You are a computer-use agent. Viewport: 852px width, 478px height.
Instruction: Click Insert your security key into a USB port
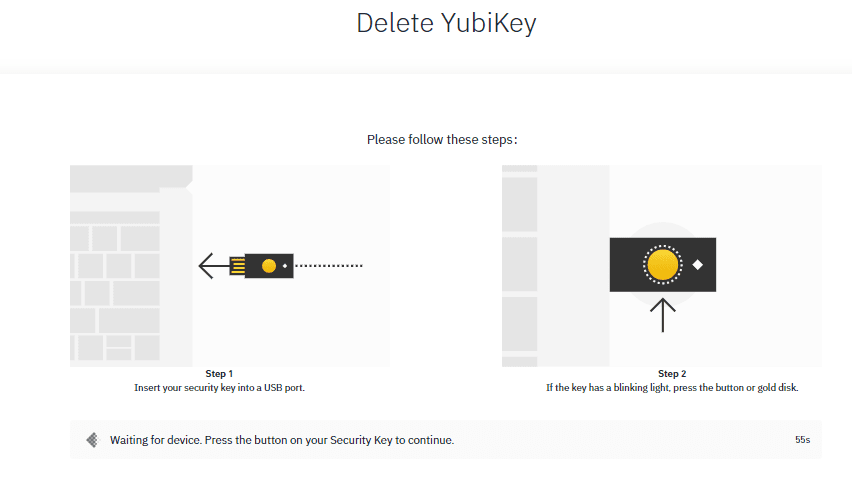click(x=220, y=388)
